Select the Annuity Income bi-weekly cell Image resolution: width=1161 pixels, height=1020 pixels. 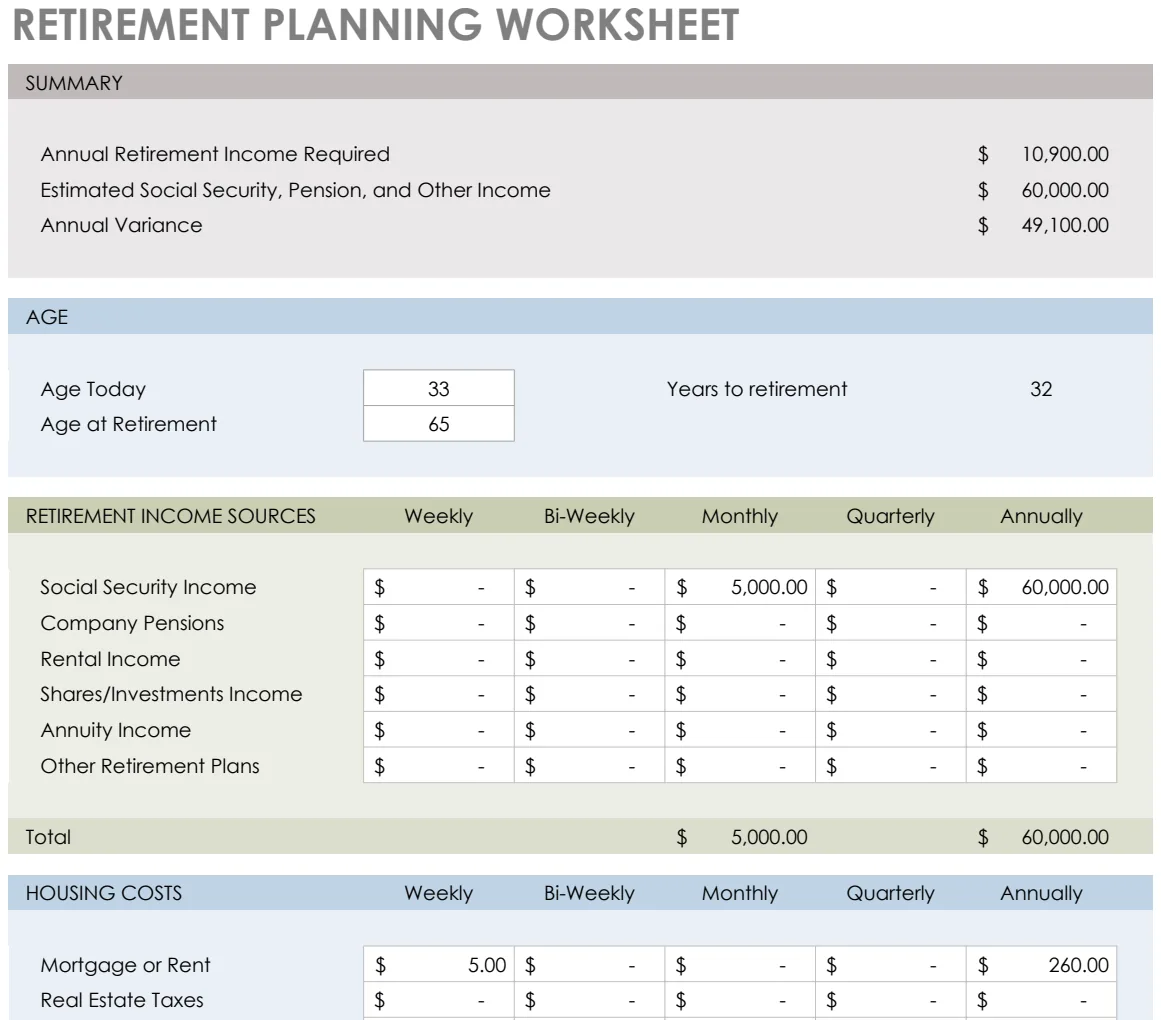click(589, 729)
